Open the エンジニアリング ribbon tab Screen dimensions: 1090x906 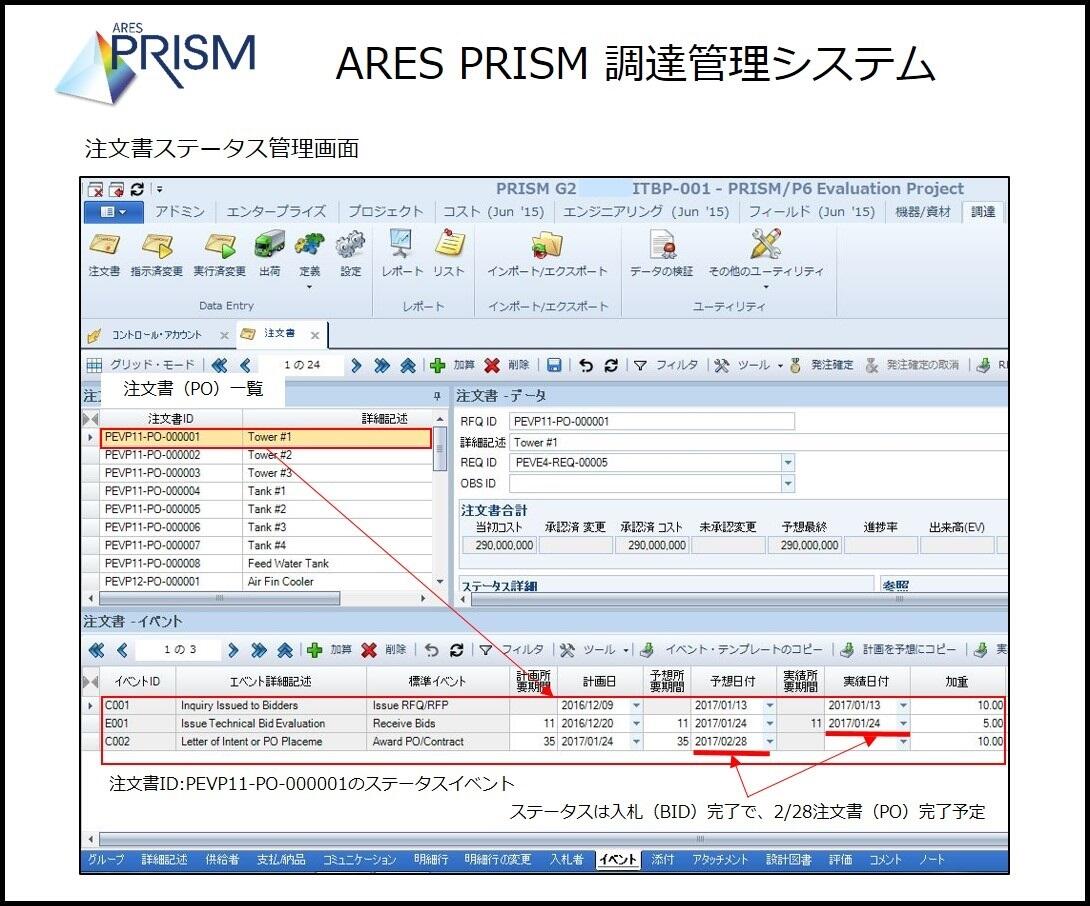[646, 211]
